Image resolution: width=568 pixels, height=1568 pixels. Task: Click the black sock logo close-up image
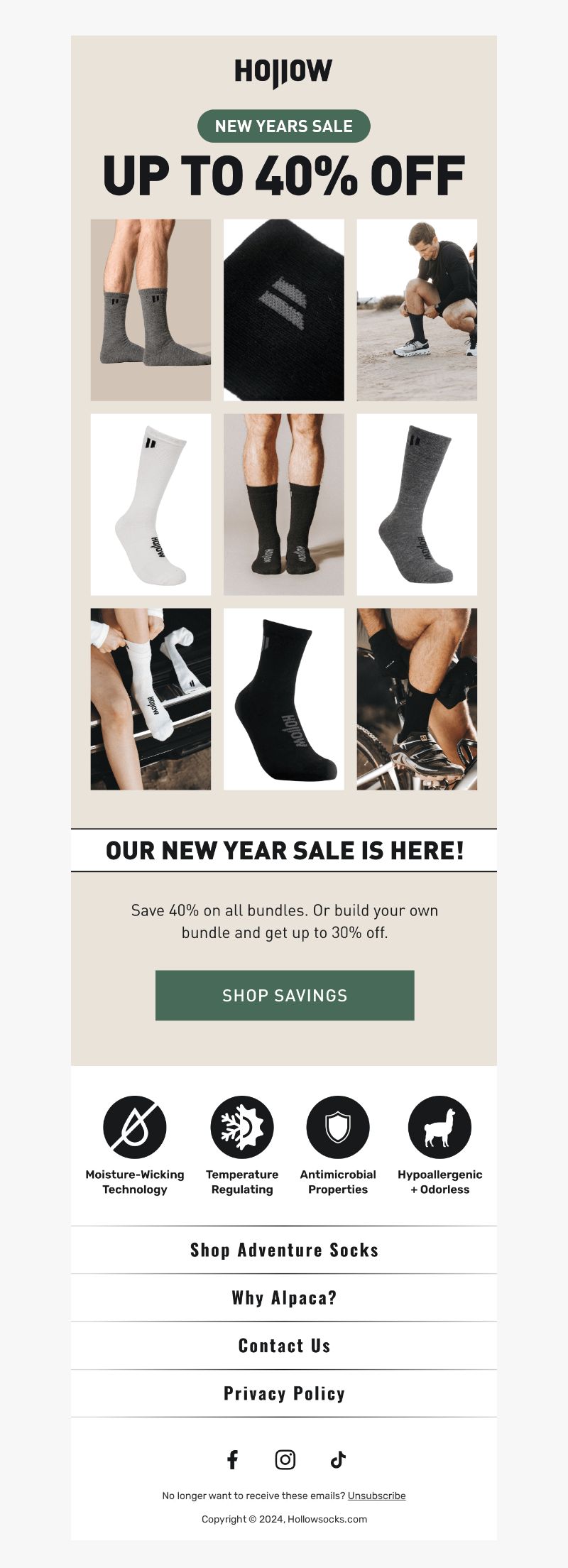(284, 310)
